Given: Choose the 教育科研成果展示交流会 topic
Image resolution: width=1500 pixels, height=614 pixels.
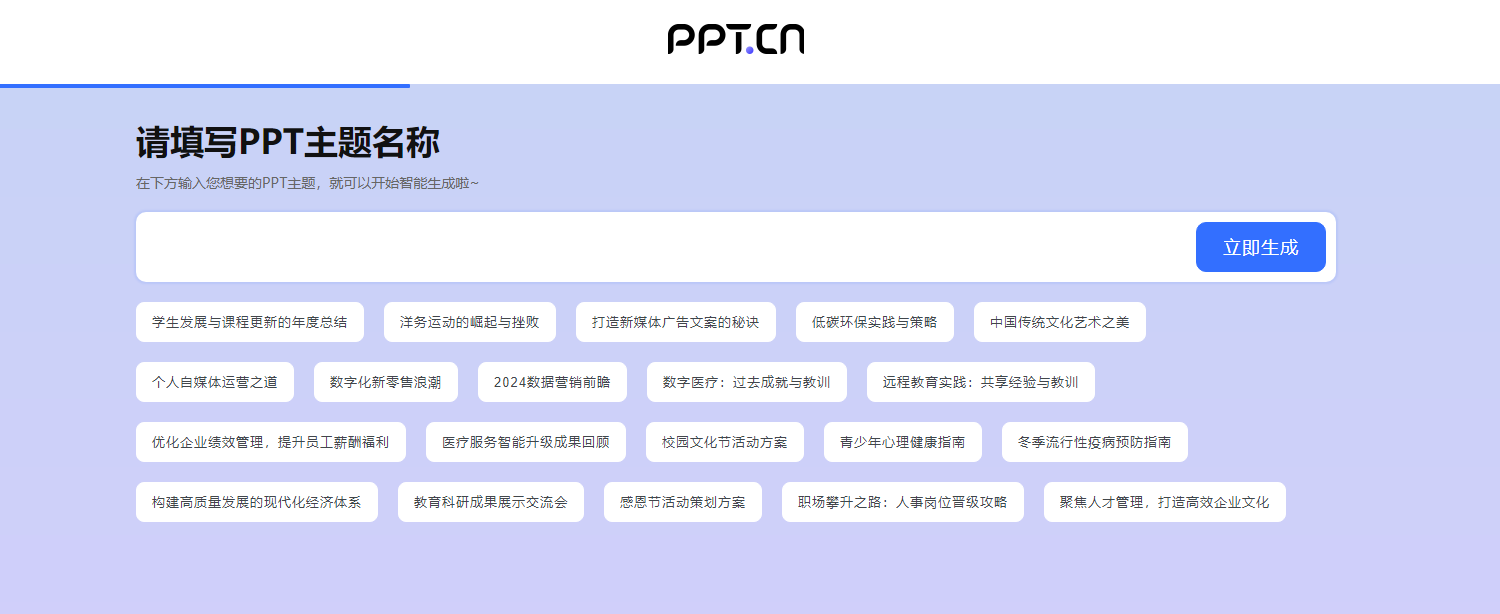Looking at the screenshot, I should pos(491,502).
